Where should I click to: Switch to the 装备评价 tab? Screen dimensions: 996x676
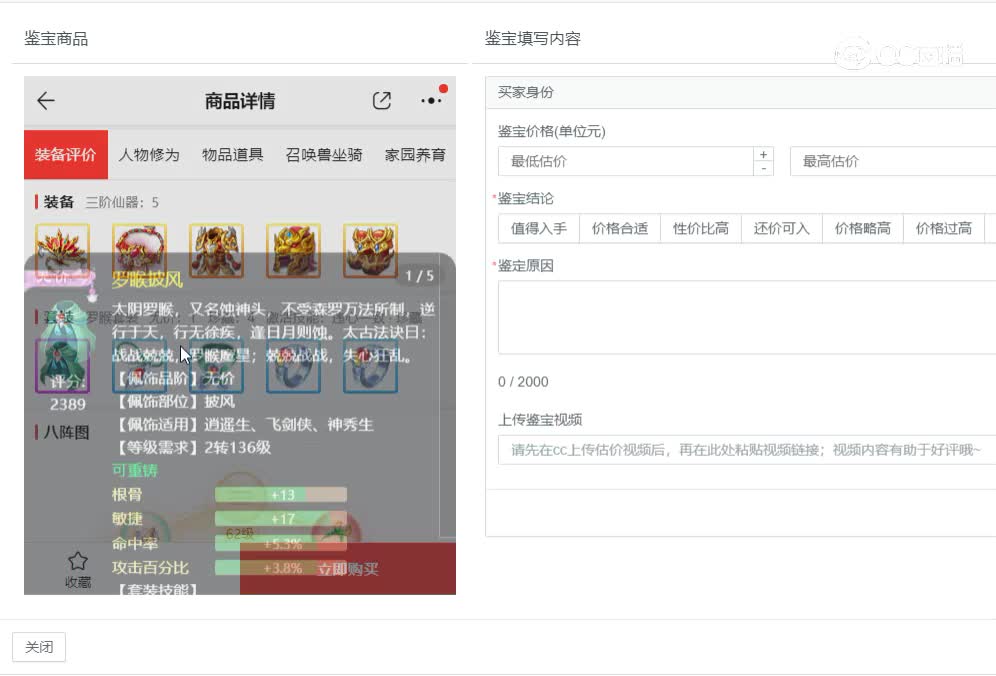coord(66,154)
